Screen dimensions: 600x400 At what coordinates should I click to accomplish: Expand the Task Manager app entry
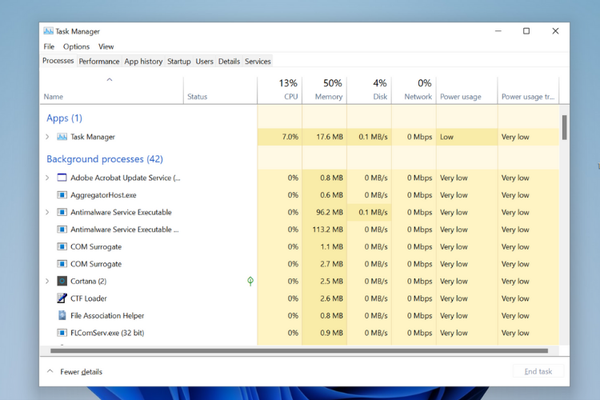(x=47, y=137)
